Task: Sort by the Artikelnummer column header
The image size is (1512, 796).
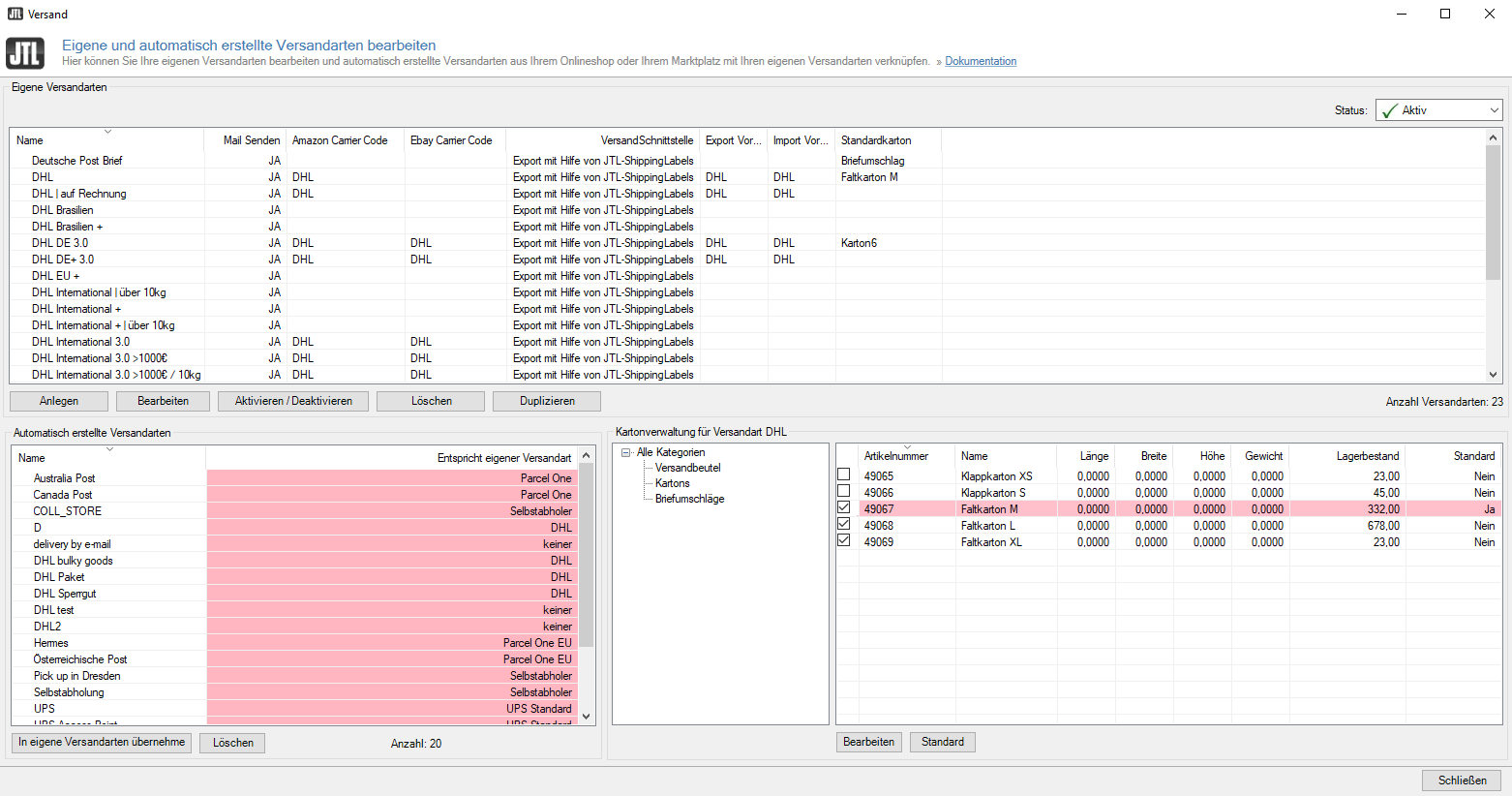Action: point(895,456)
